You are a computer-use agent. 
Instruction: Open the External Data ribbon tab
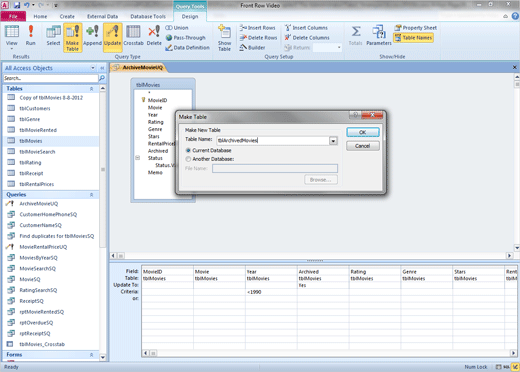[102, 16]
